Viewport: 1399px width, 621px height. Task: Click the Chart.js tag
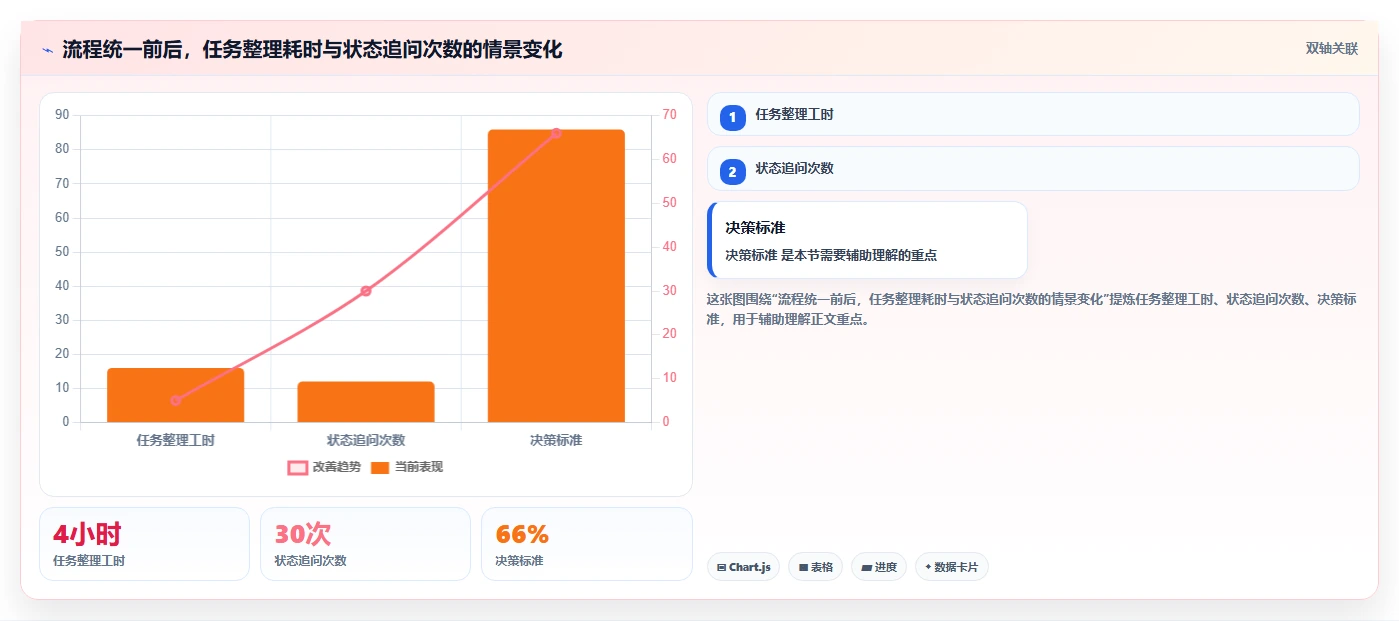click(x=743, y=567)
